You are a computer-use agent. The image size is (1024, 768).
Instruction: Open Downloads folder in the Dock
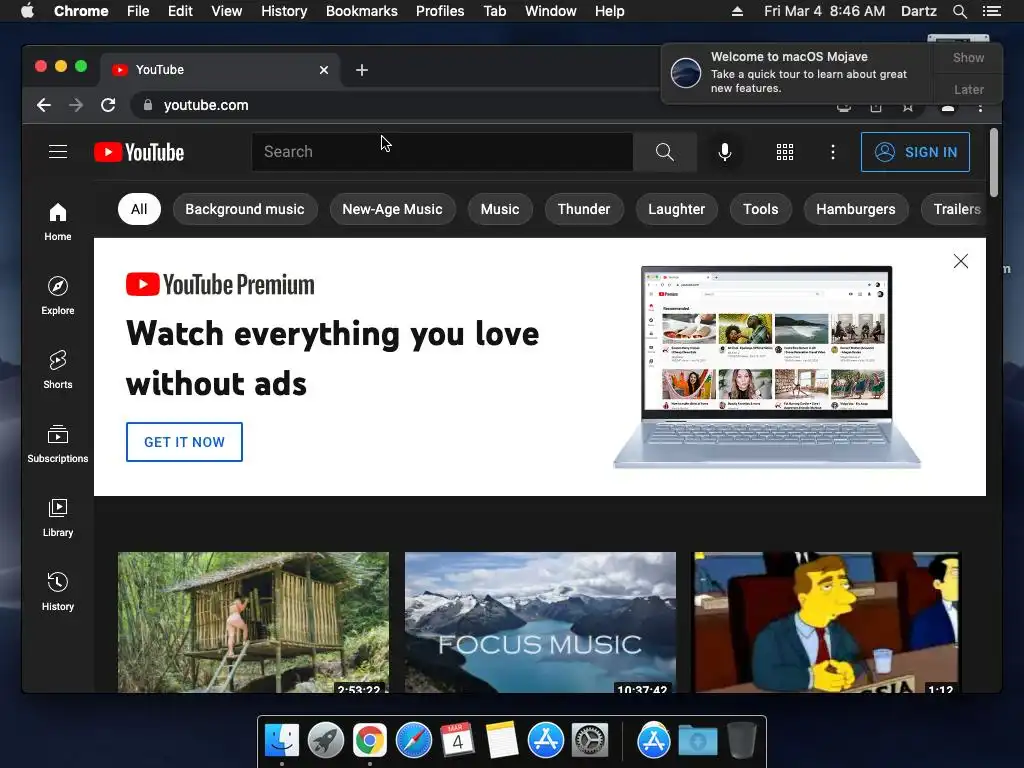click(697, 741)
